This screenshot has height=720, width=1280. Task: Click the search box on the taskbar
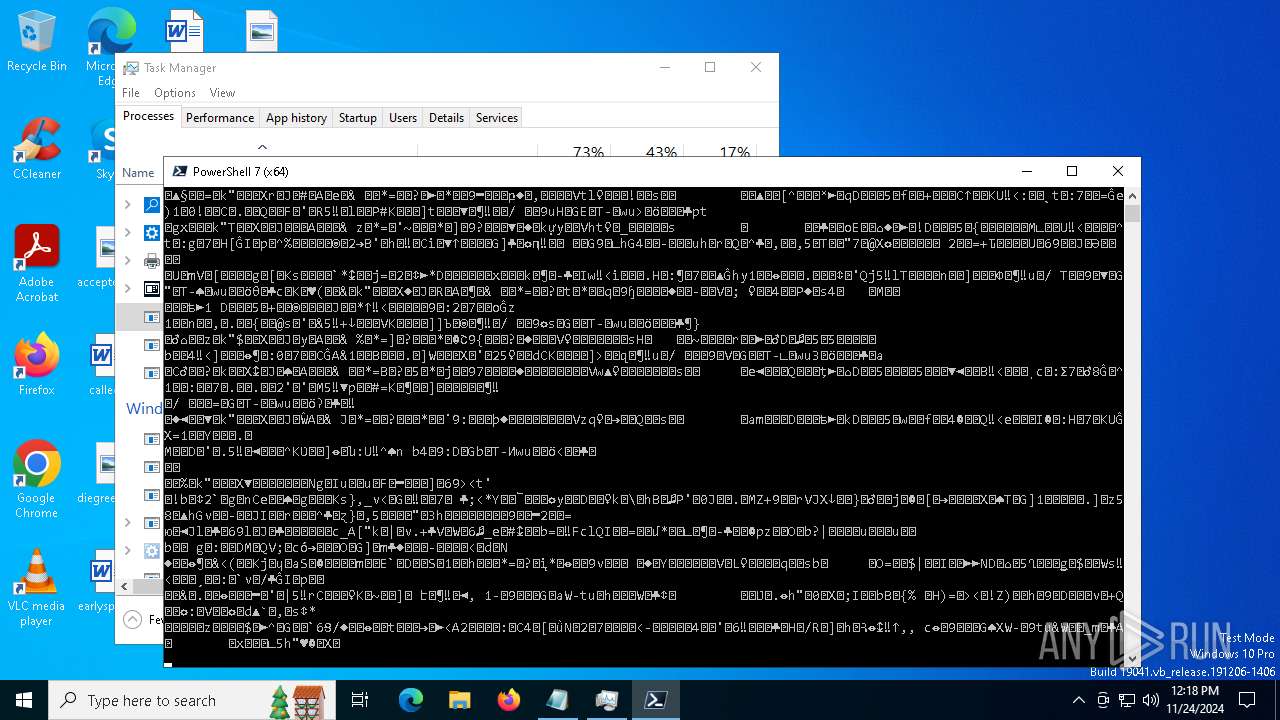(190, 700)
